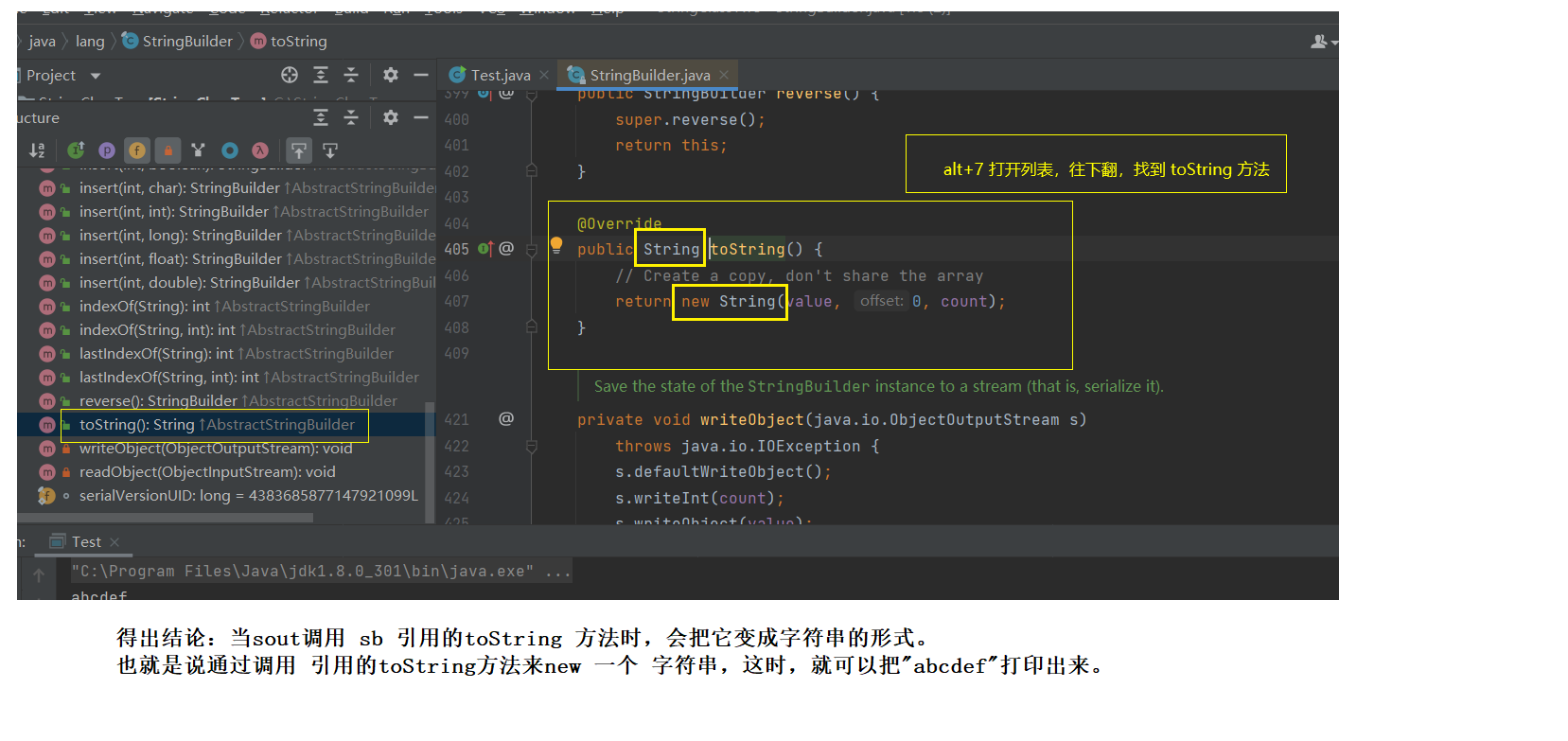This screenshot has width=1568, height=741.
Task: Toggle autoscroll to source
Action: click(299, 150)
